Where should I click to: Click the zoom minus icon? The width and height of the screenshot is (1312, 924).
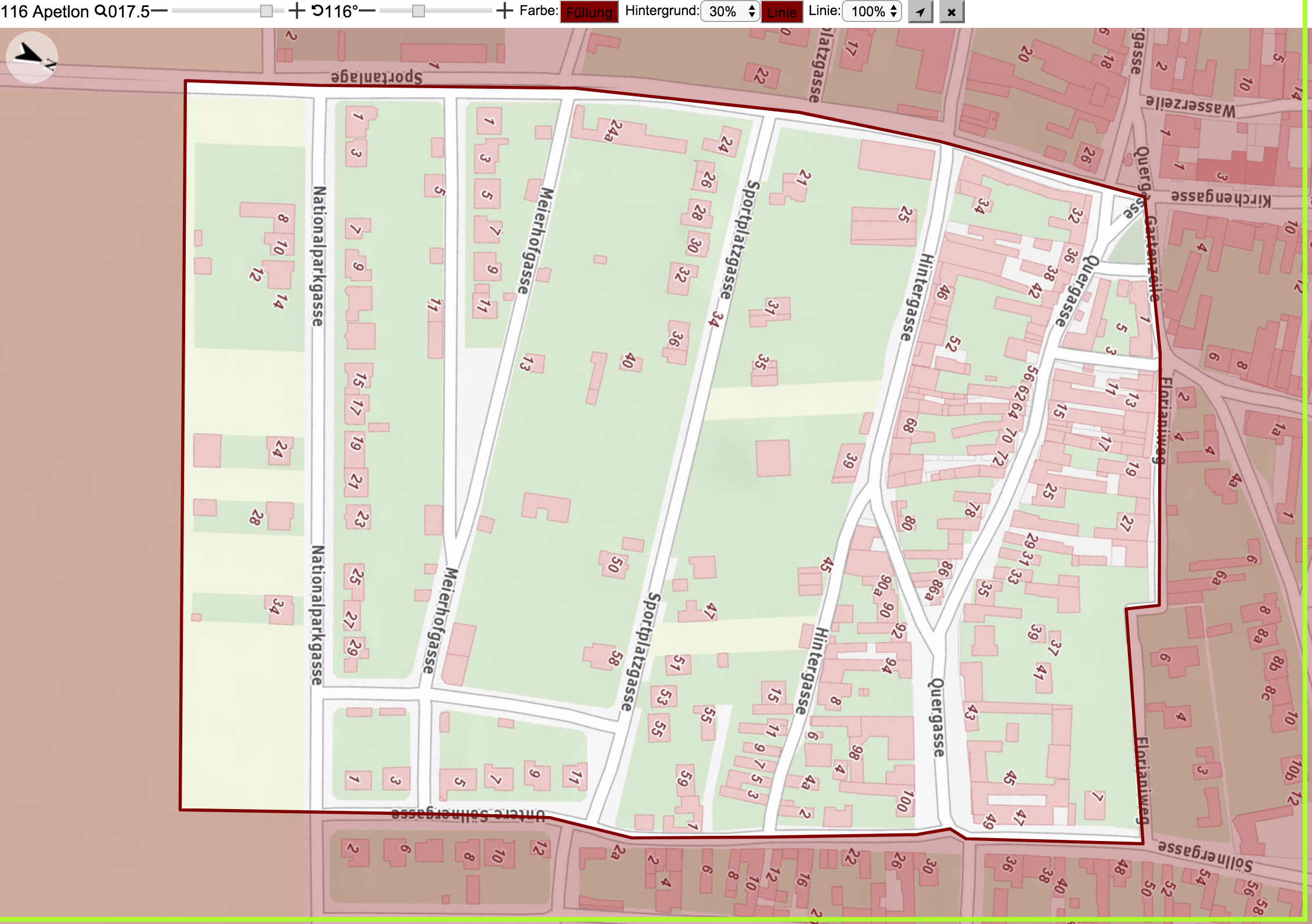click(x=160, y=11)
